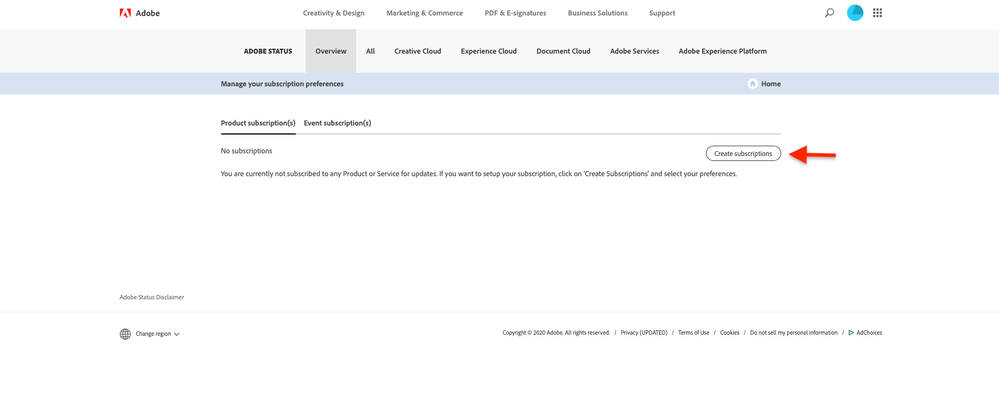Screen dimensions: 999x415
Task: Switch to Event subscription(s) tab
Action: [x=338, y=123]
